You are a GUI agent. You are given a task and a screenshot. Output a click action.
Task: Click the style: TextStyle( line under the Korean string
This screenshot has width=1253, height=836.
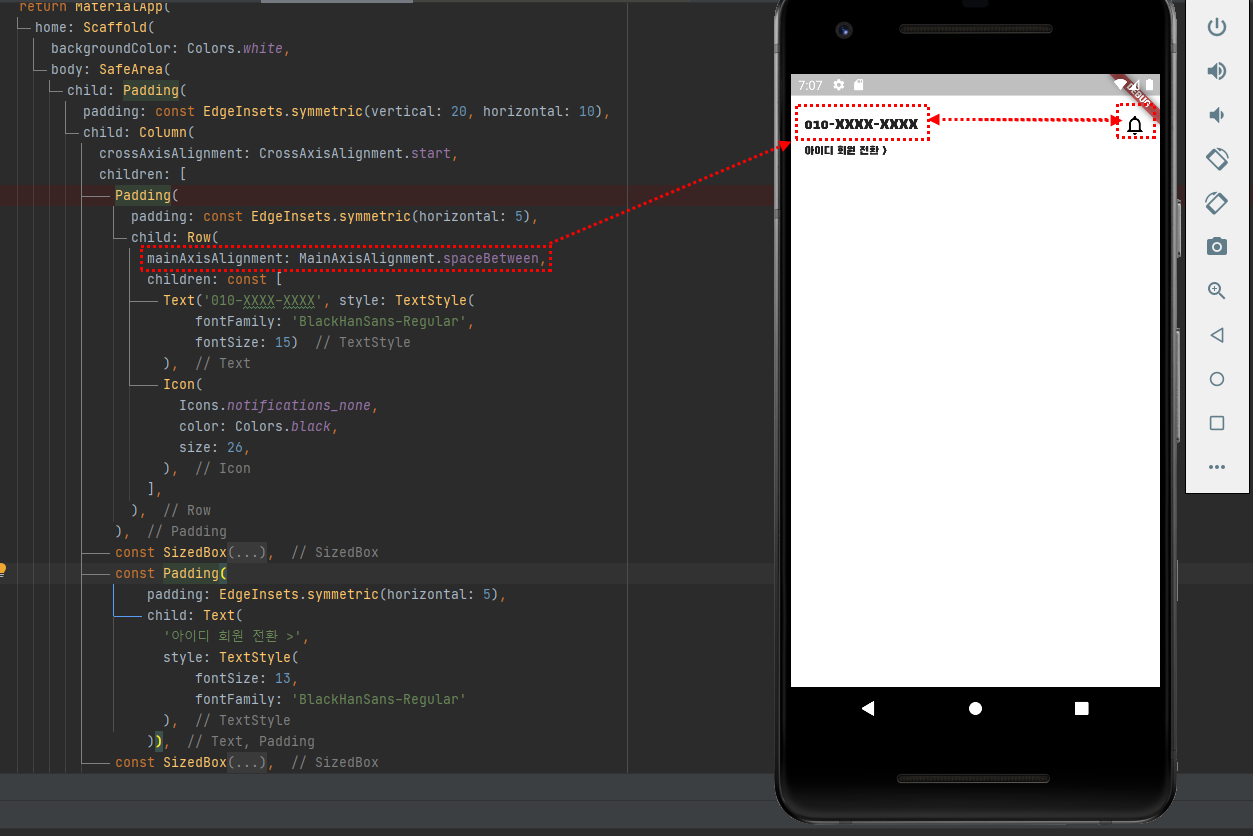point(231,657)
